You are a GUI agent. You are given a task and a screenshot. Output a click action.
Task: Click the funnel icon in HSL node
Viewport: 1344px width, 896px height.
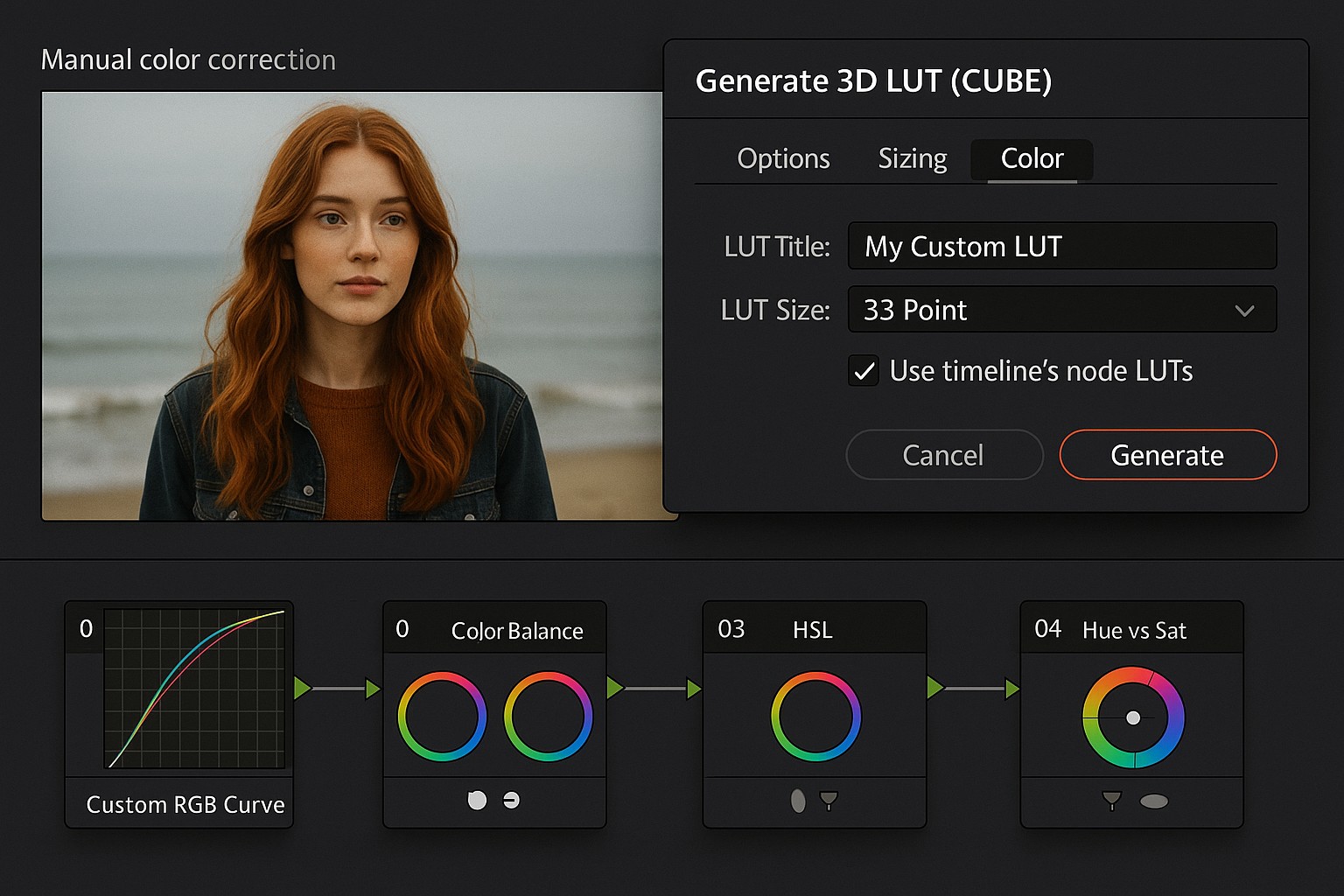829,800
